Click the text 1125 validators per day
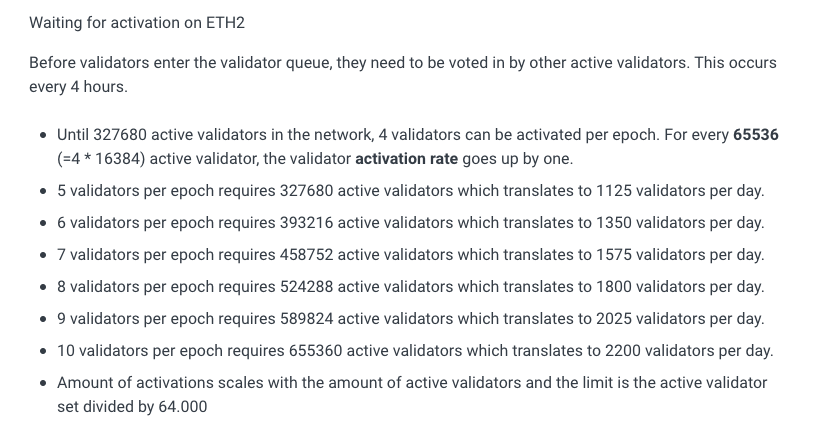832x443 pixels. point(680,191)
